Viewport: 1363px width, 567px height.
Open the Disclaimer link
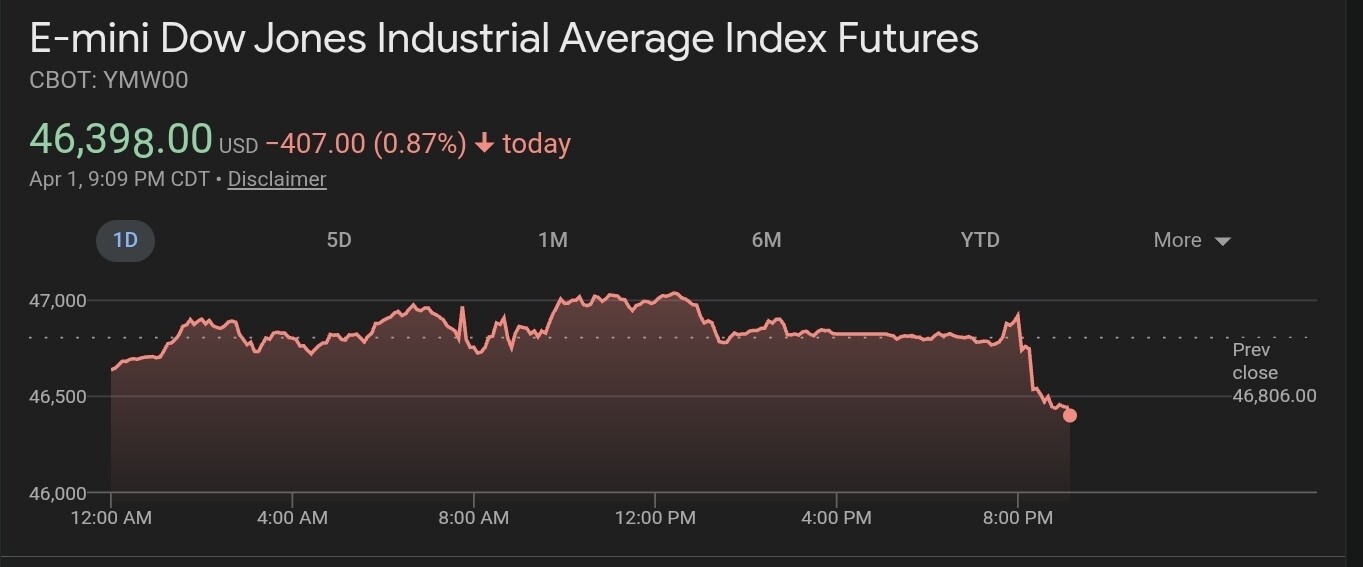(277, 180)
